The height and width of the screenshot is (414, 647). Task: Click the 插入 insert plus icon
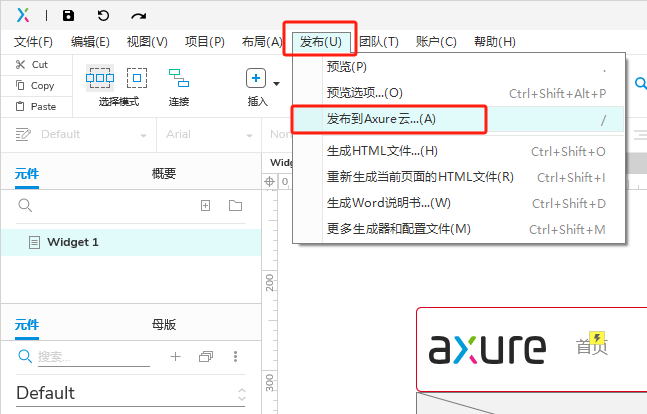[x=256, y=78]
